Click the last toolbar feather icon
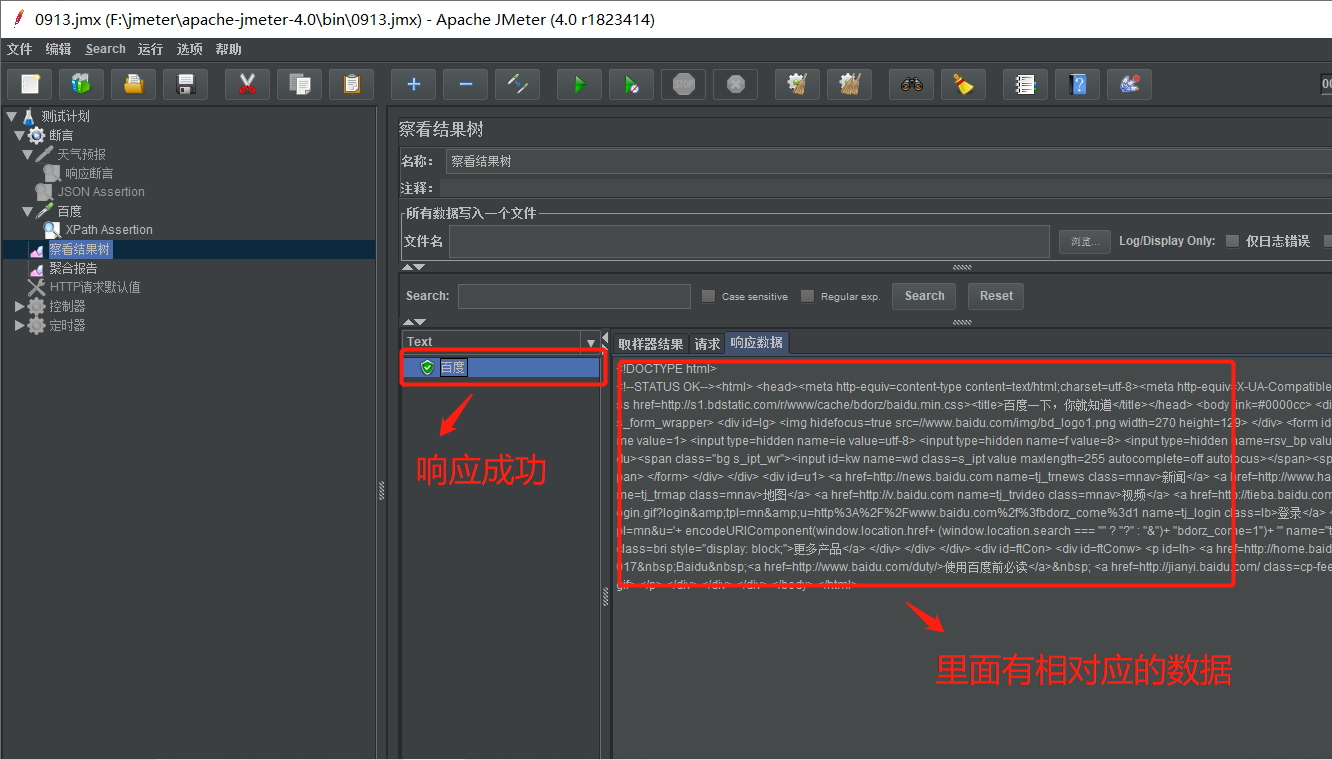Image resolution: width=1332 pixels, height=760 pixels. (1129, 84)
